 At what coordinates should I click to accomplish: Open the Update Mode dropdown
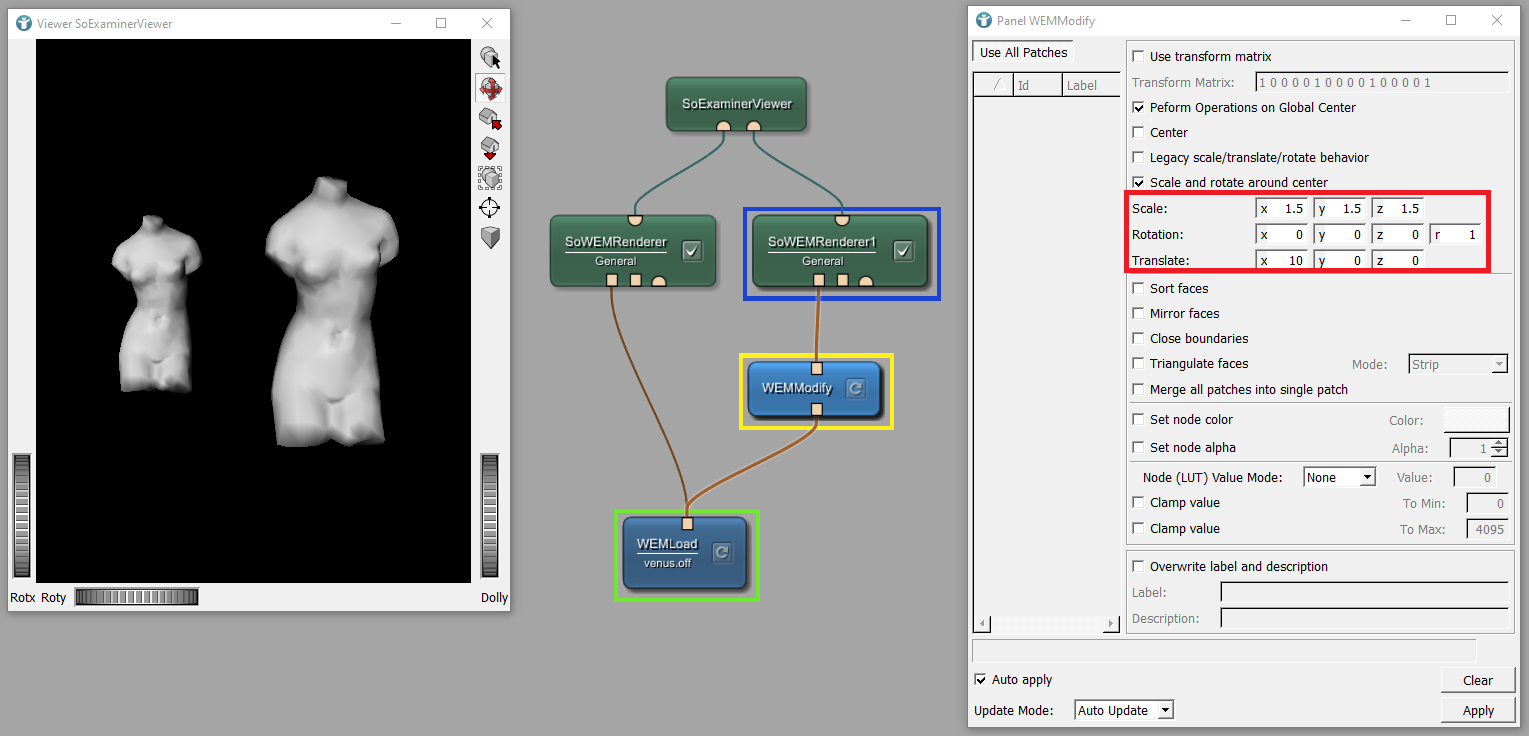pos(1124,710)
